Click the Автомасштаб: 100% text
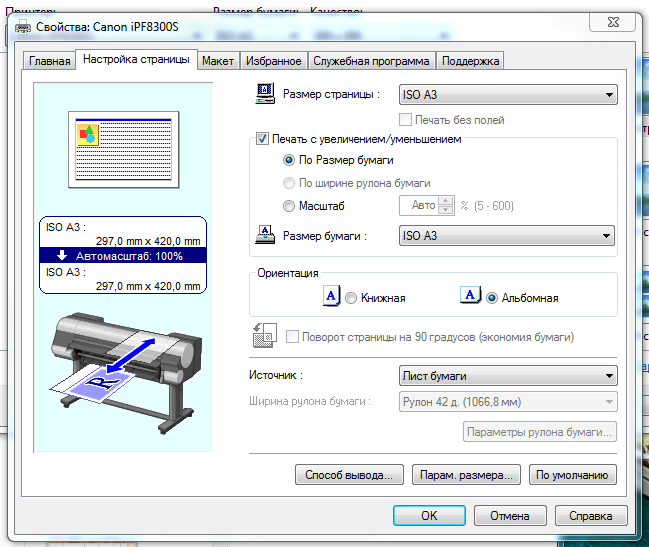The image size is (649, 547). click(x=129, y=256)
